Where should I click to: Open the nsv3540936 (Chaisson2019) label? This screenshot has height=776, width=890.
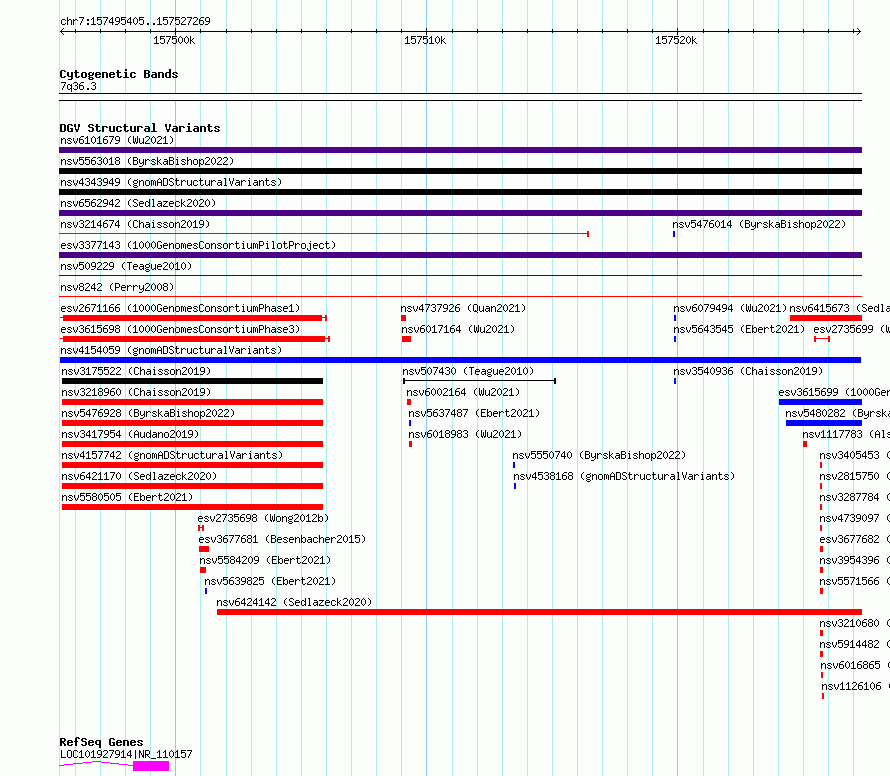coord(748,371)
